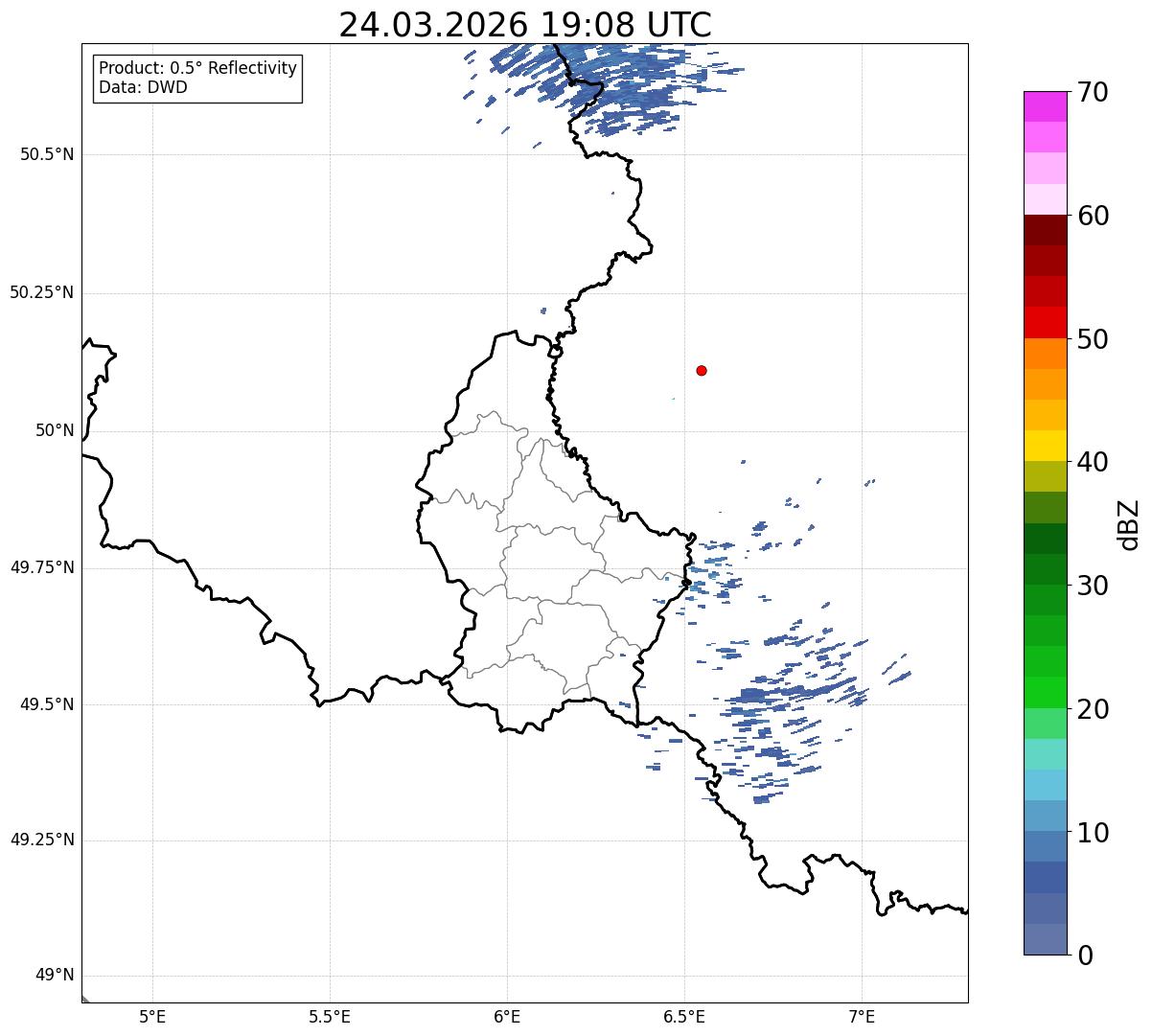Click the title "24.03.2026 19:08 UTC"
Viewport: 1152px width, 1036px height.
tap(525, 25)
